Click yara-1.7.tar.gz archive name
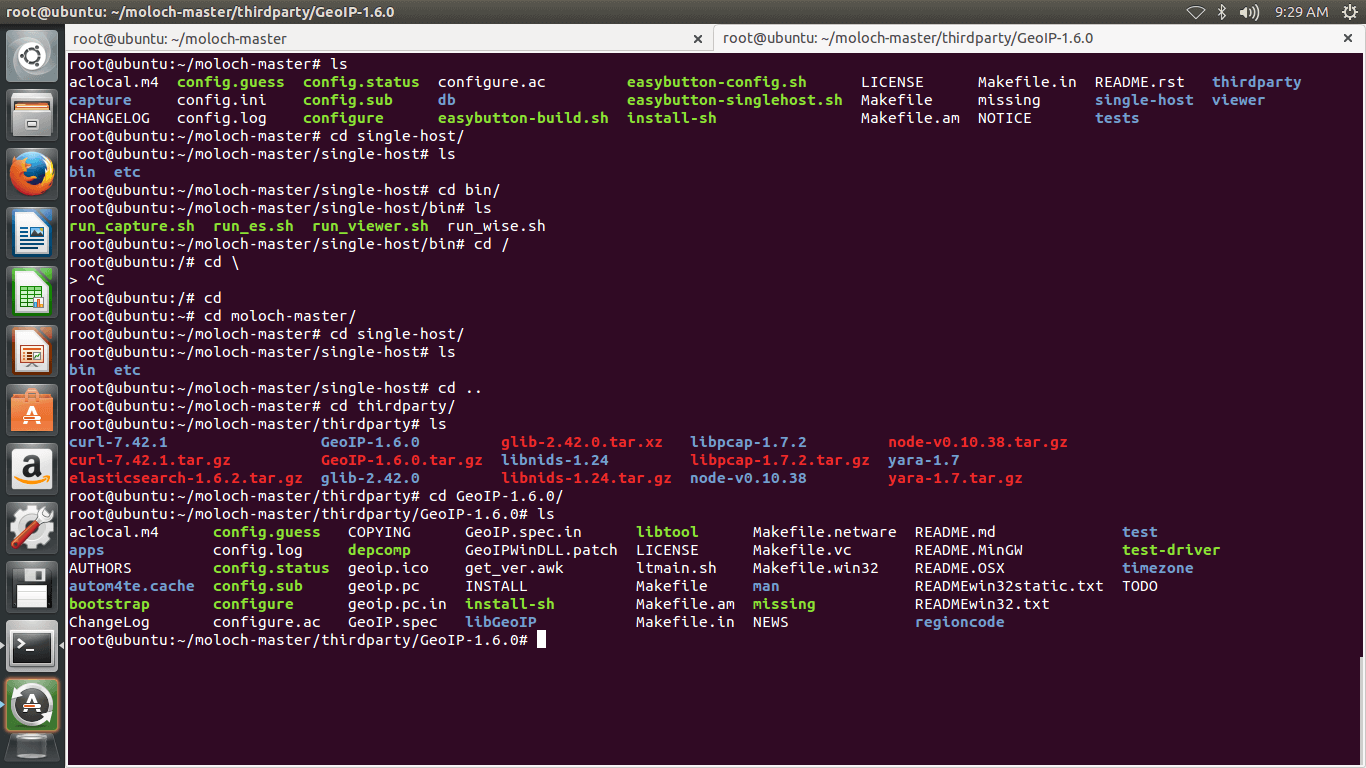The width and height of the screenshot is (1366, 768). click(x=955, y=478)
